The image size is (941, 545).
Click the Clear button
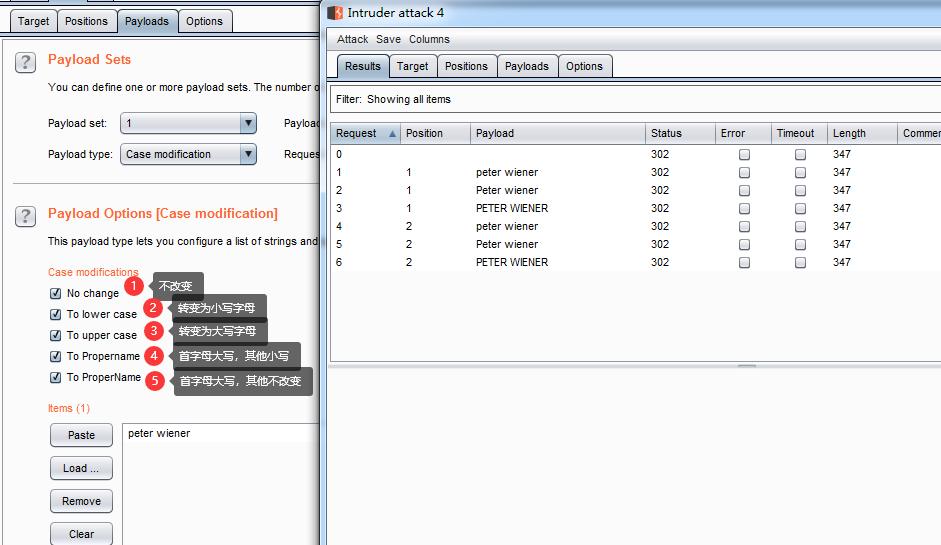82,534
